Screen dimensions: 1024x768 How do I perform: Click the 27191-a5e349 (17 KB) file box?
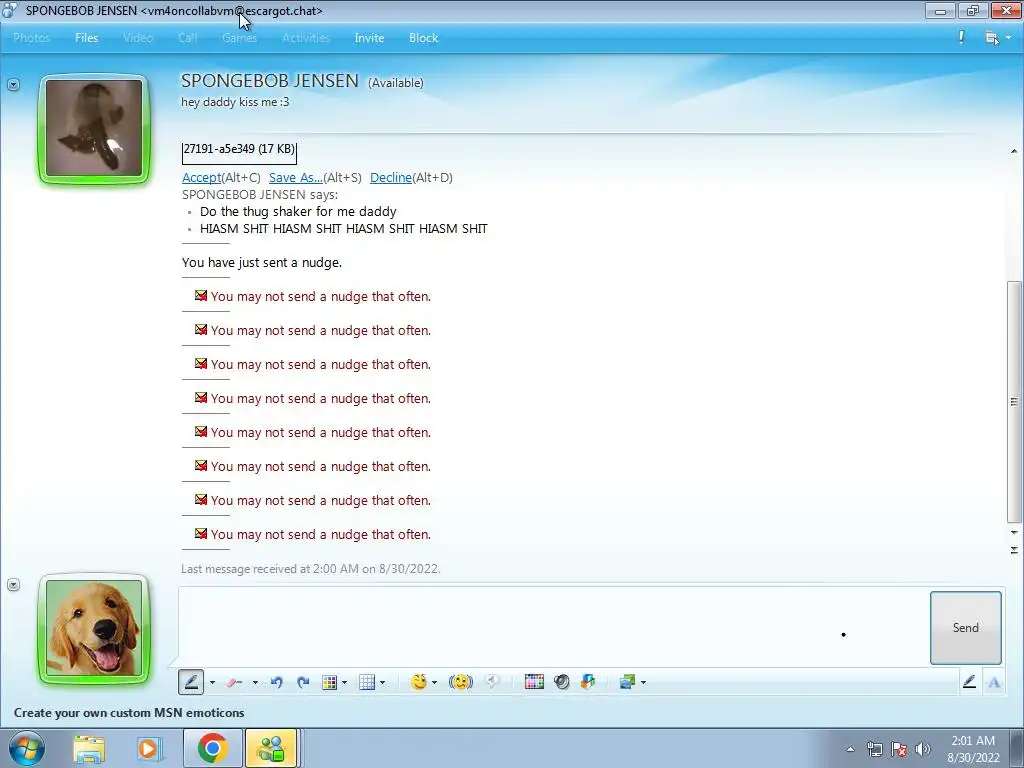239,152
